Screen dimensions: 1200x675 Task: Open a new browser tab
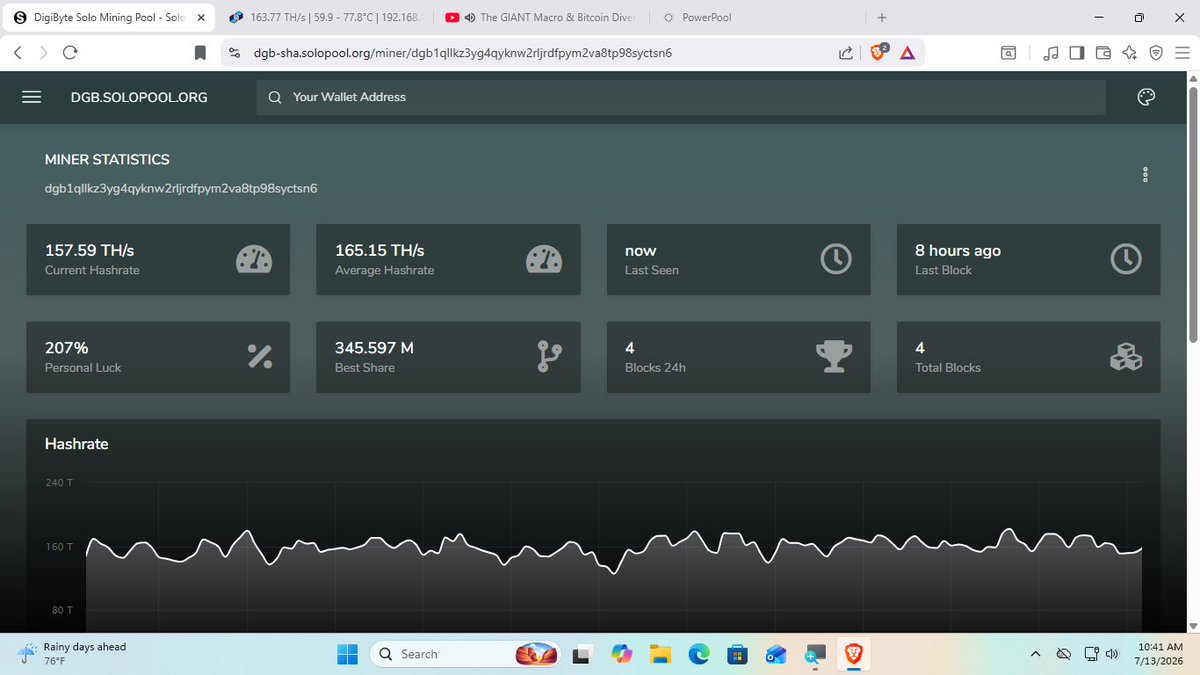[x=881, y=17]
